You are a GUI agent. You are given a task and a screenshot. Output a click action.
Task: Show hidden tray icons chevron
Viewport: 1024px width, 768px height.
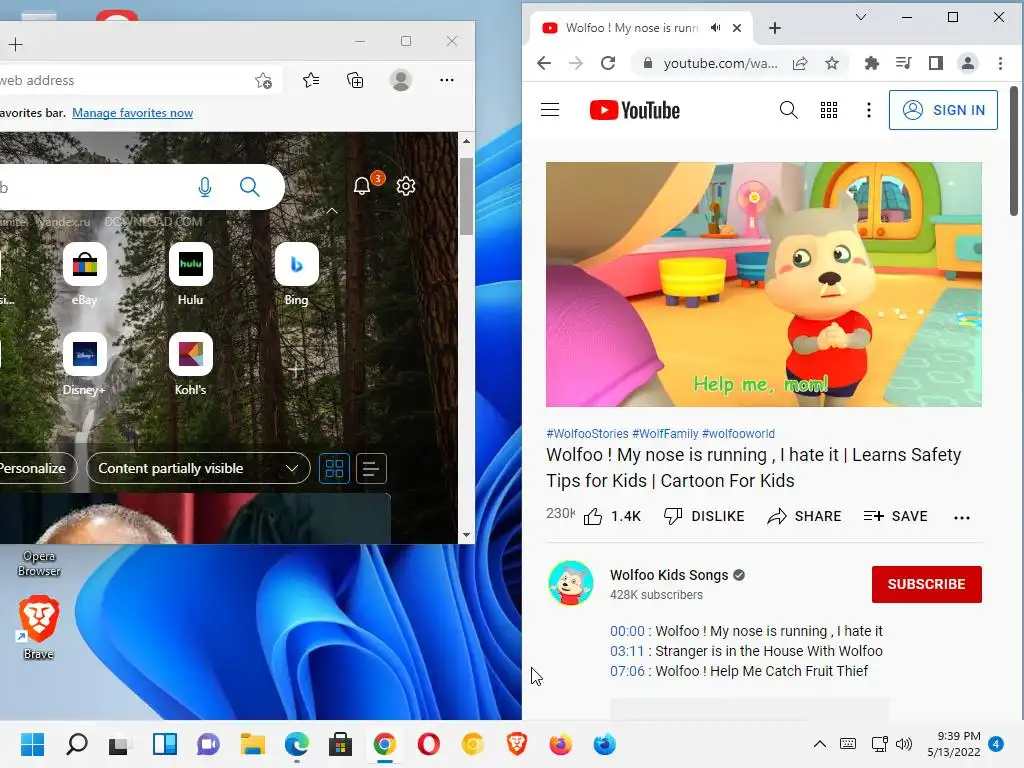pos(820,744)
